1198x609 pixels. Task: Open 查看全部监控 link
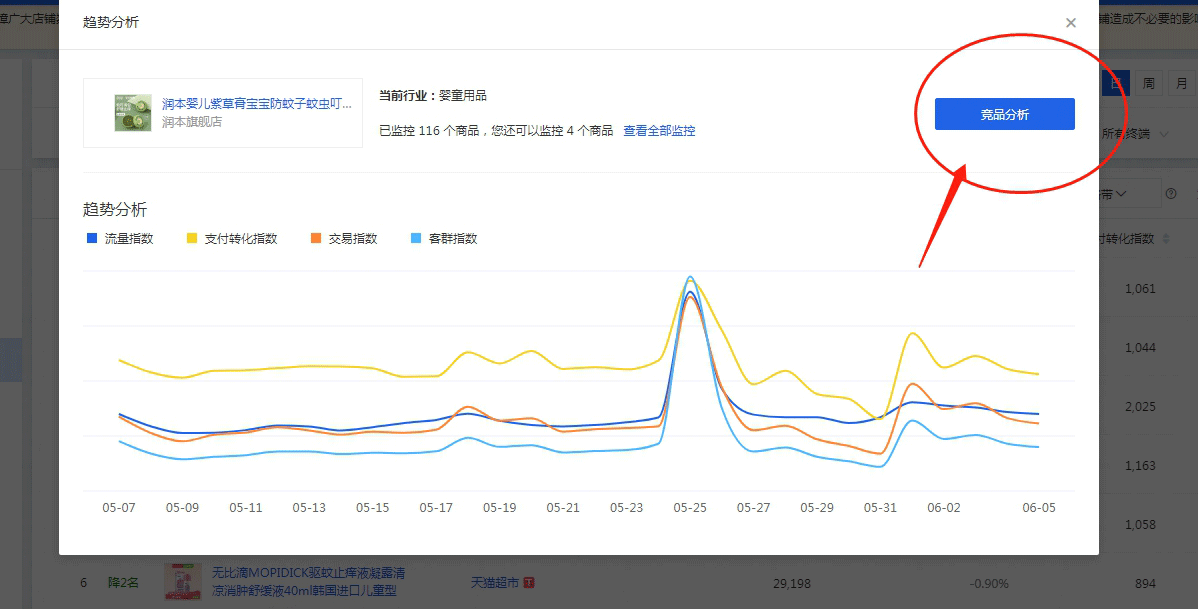click(659, 131)
